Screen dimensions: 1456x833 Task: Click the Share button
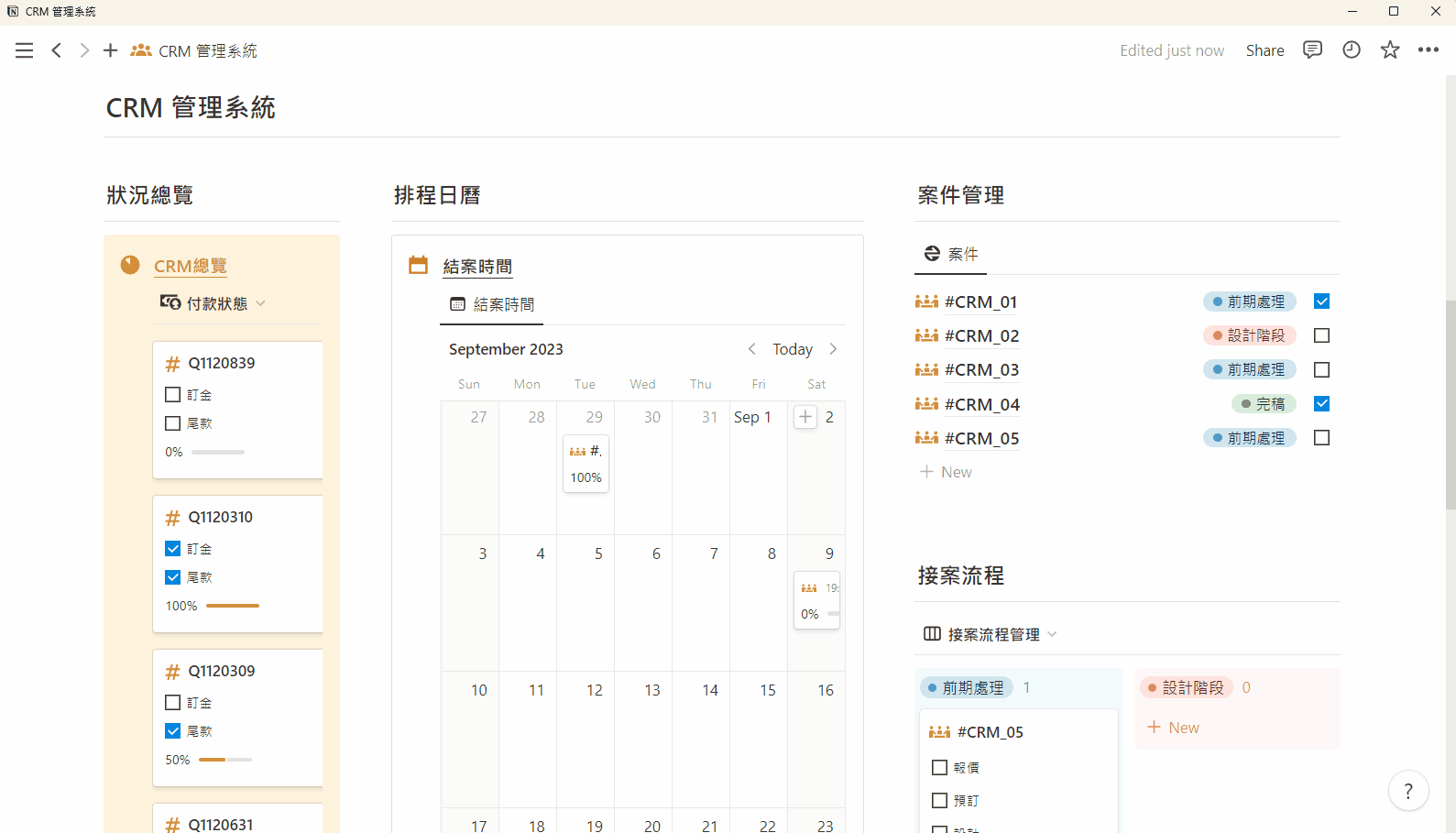[x=1264, y=50]
